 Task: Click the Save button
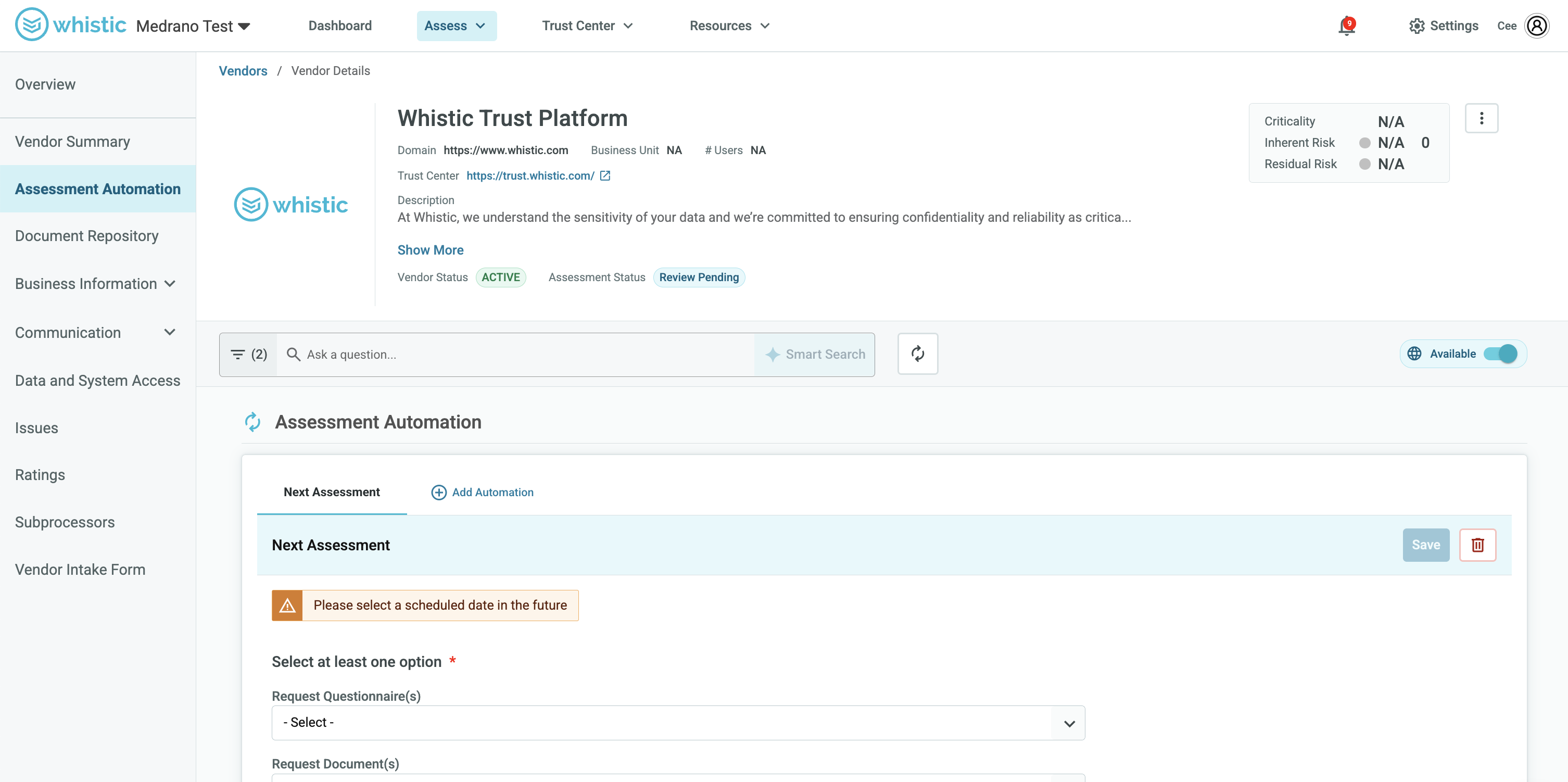pos(1425,545)
